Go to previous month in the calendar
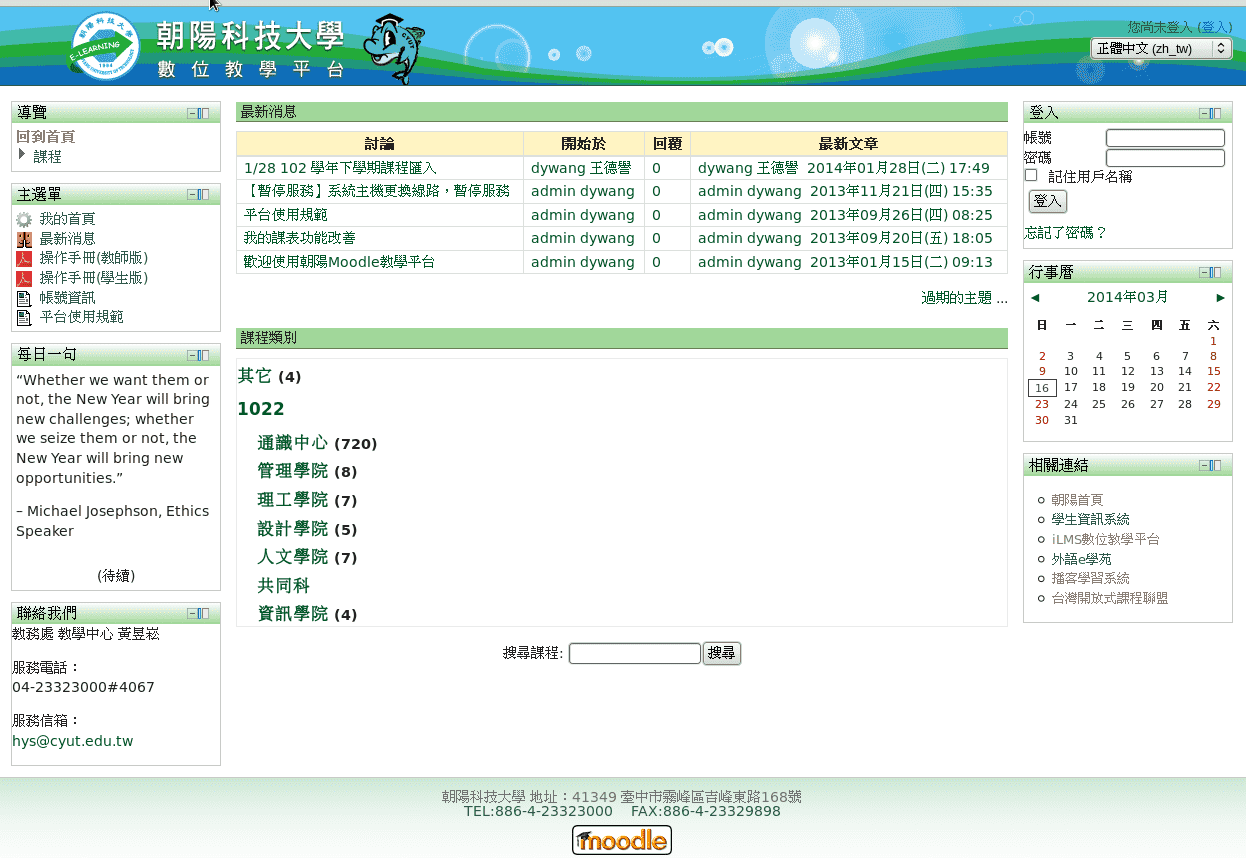This screenshot has height=864, width=1246. click(x=1035, y=298)
